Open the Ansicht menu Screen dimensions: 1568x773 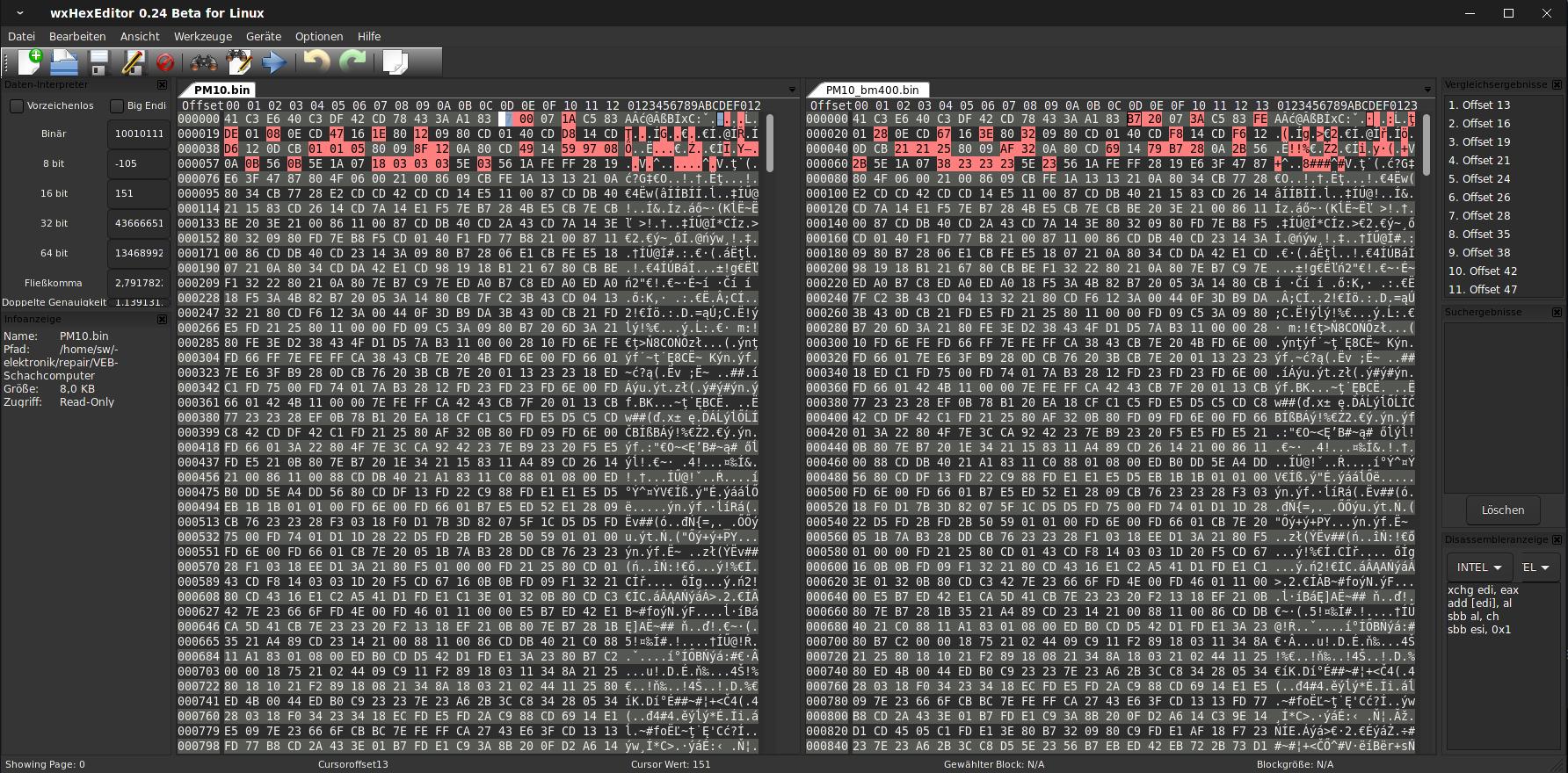[x=140, y=36]
